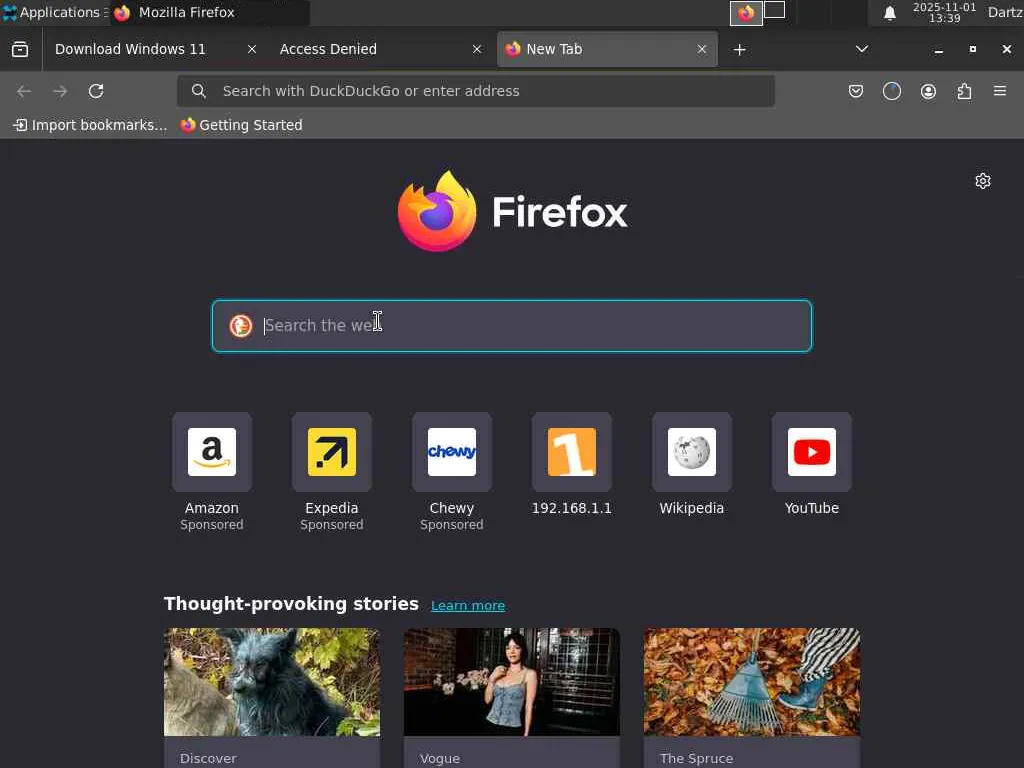
Task: Open the Getting Started bookmark
Action: coord(242,125)
